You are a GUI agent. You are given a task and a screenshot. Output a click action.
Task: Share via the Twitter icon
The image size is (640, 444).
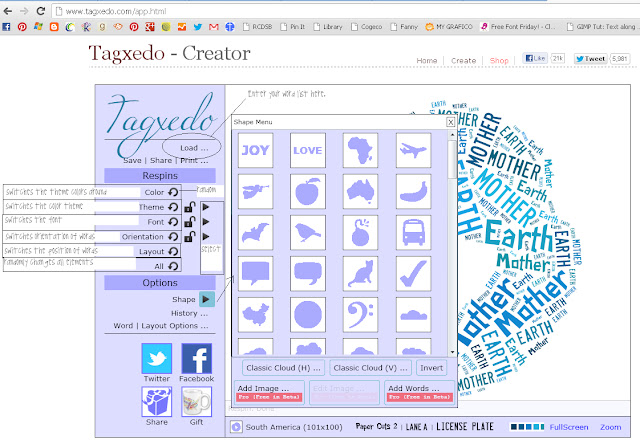click(x=157, y=358)
